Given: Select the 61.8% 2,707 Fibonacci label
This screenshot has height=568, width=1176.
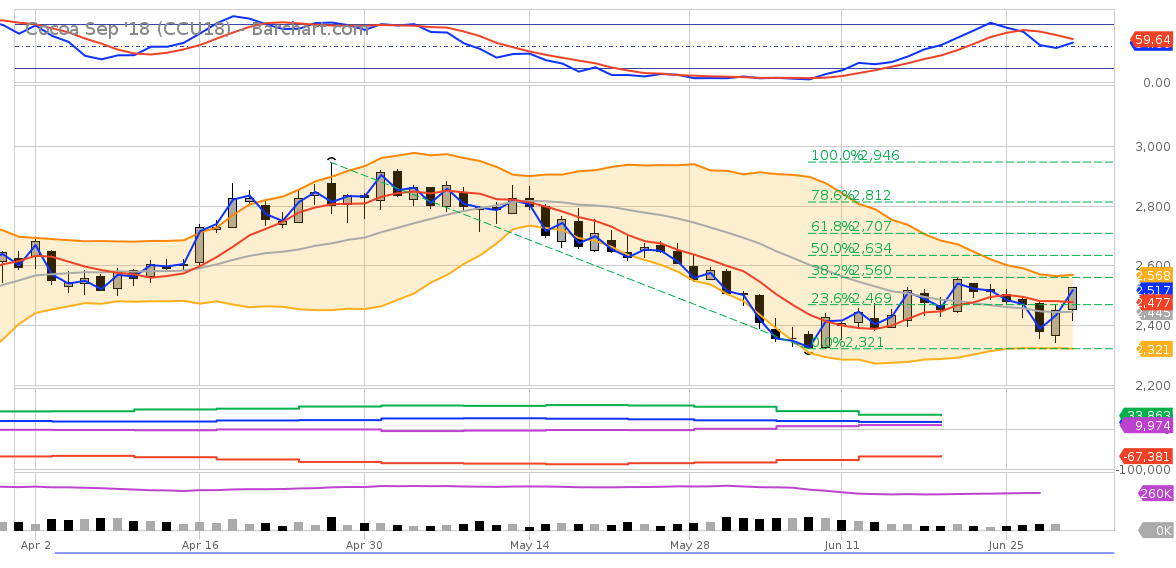Looking at the screenshot, I should point(851,227).
